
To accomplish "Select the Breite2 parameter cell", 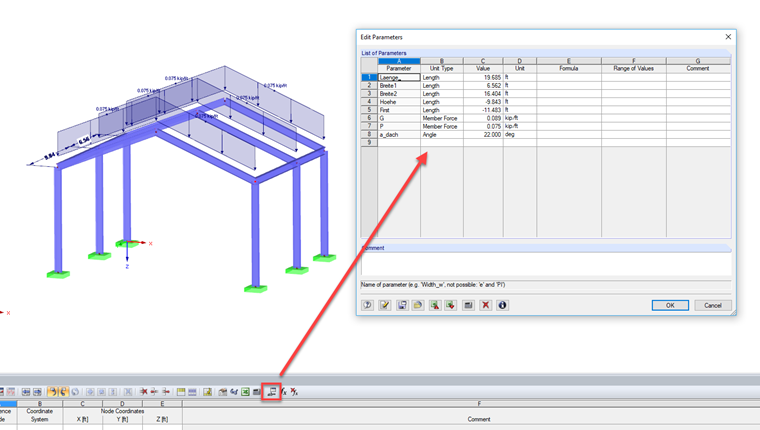I will pos(399,94).
